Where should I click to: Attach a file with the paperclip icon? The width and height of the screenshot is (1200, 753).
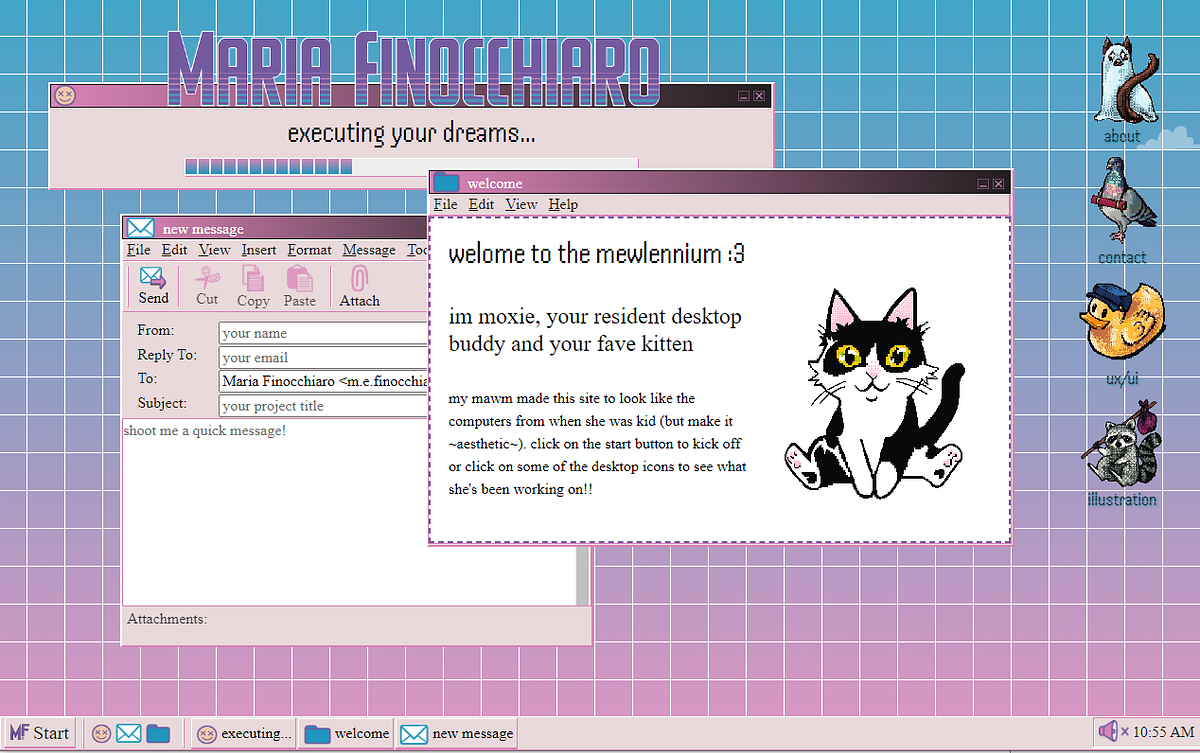(358, 285)
